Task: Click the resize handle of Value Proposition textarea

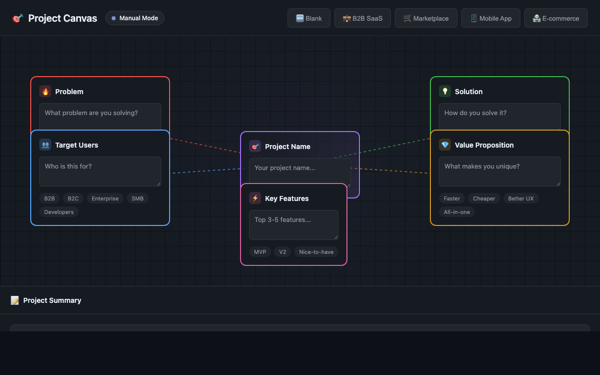Action: tap(558, 184)
